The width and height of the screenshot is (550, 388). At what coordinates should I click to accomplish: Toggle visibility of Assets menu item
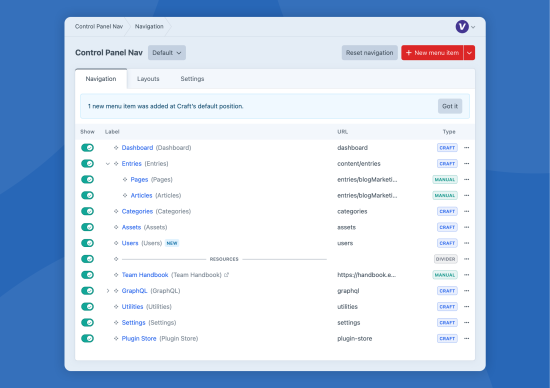pyautogui.click(x=87, y=227)
